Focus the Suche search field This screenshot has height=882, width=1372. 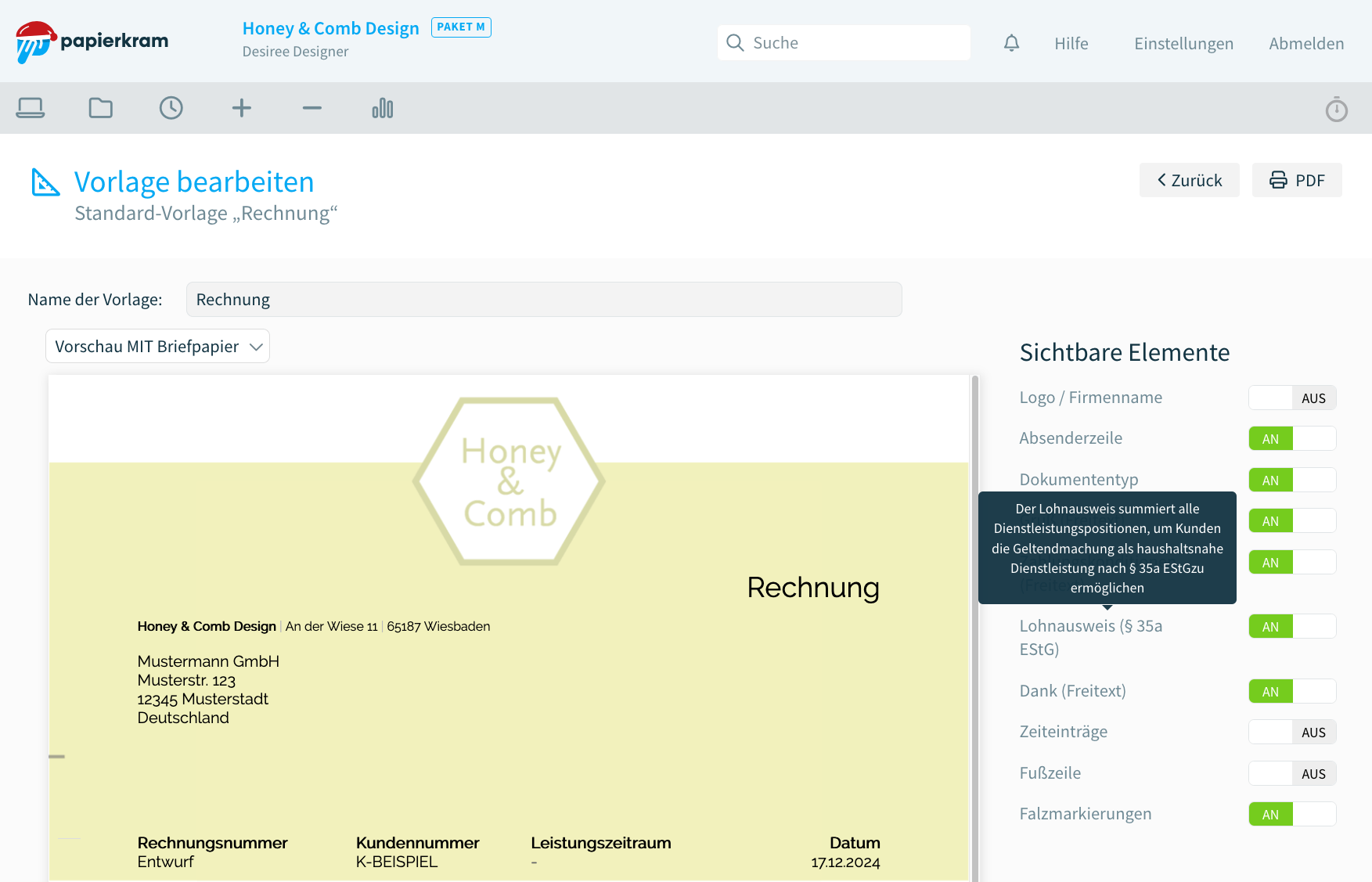pyautogui.click(x=844, y=43)
